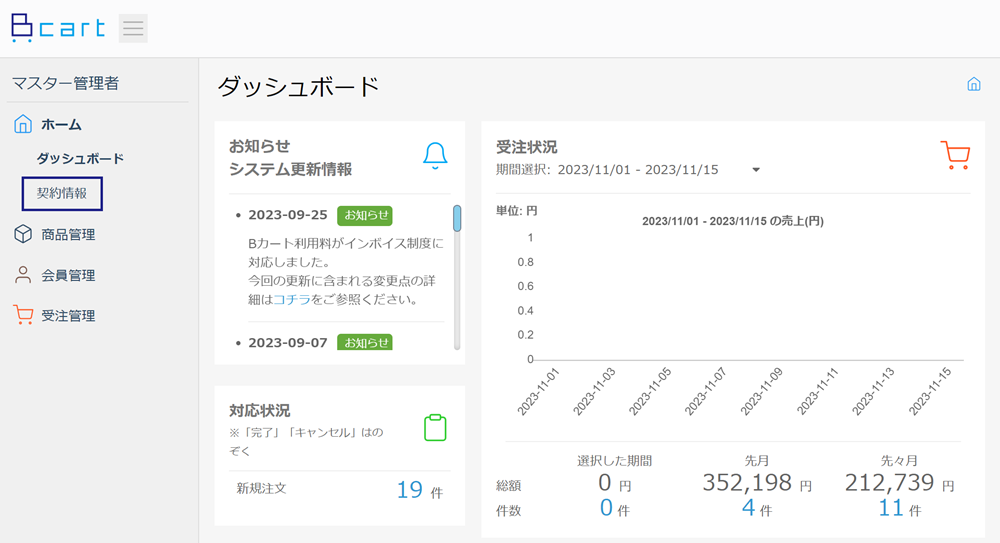Click the 212,739 円 total for 先々月
Screen dimensions: 1000x543
pyautogui.click(x=899, y=483)
